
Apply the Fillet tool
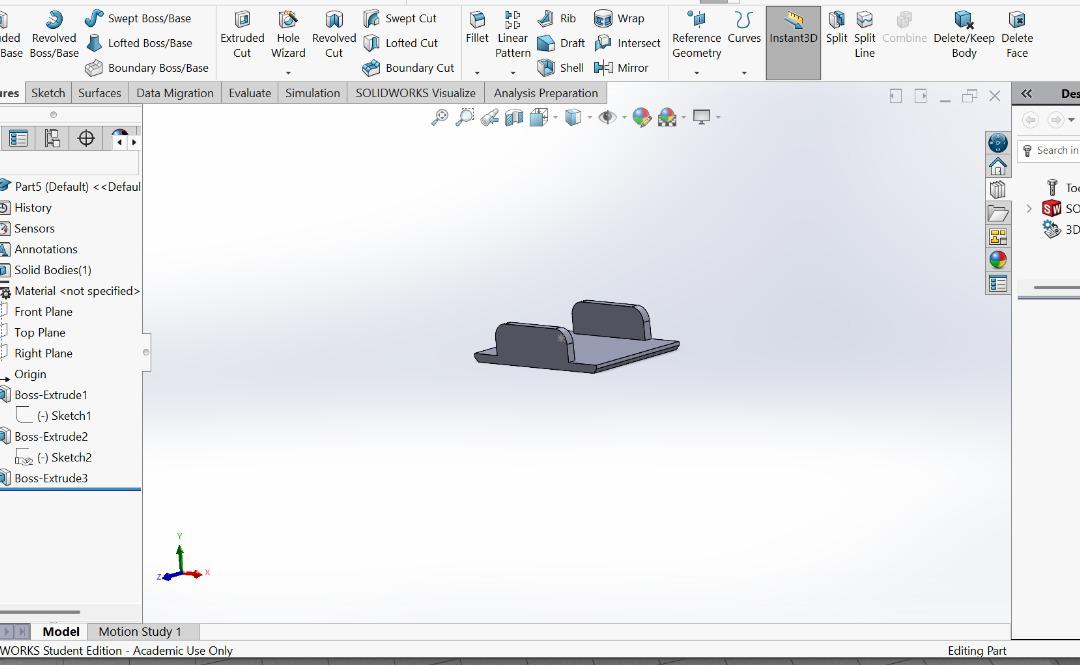(477, 28)
